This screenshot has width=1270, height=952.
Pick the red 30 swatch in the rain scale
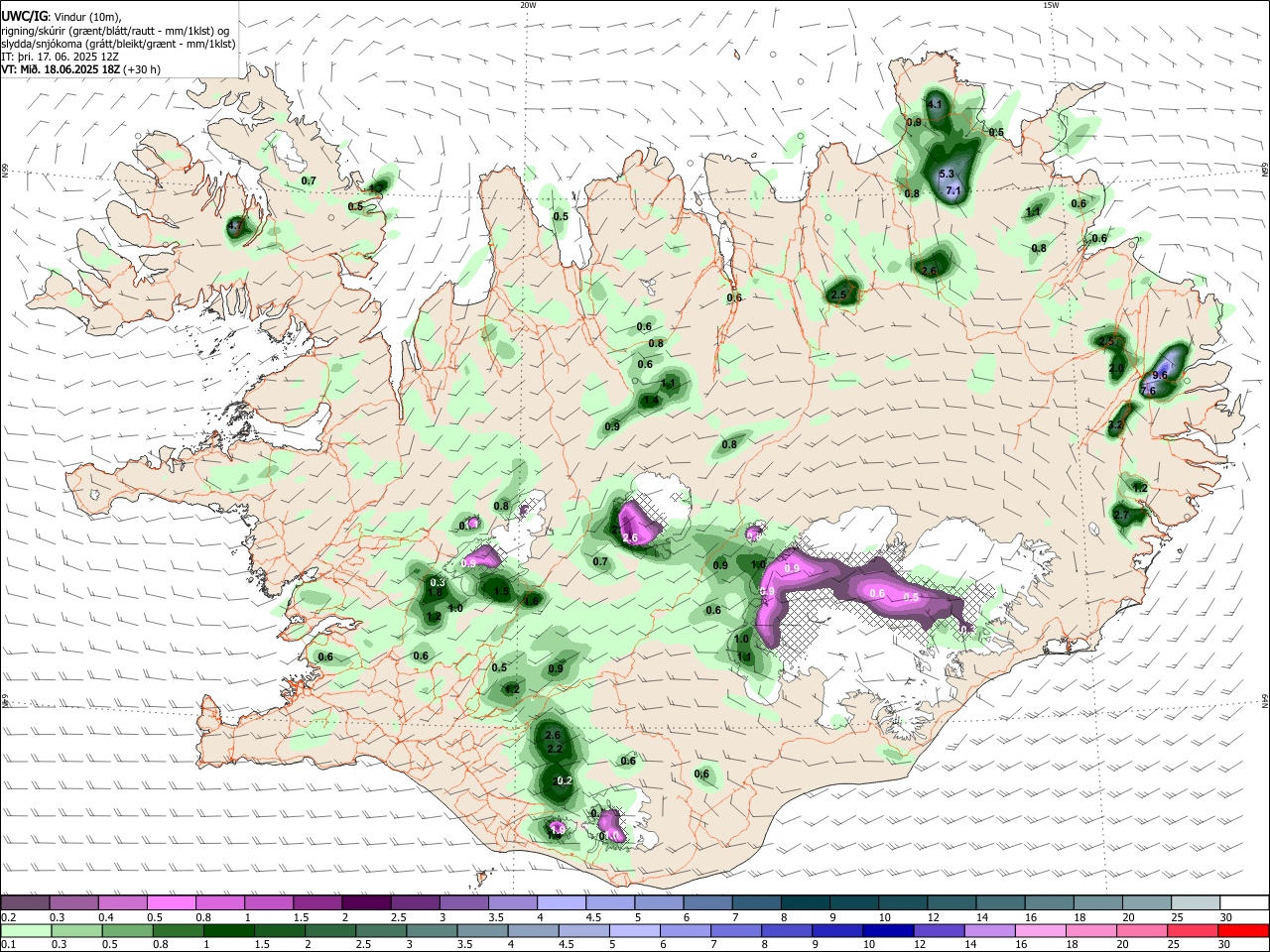click(1243, 930)
